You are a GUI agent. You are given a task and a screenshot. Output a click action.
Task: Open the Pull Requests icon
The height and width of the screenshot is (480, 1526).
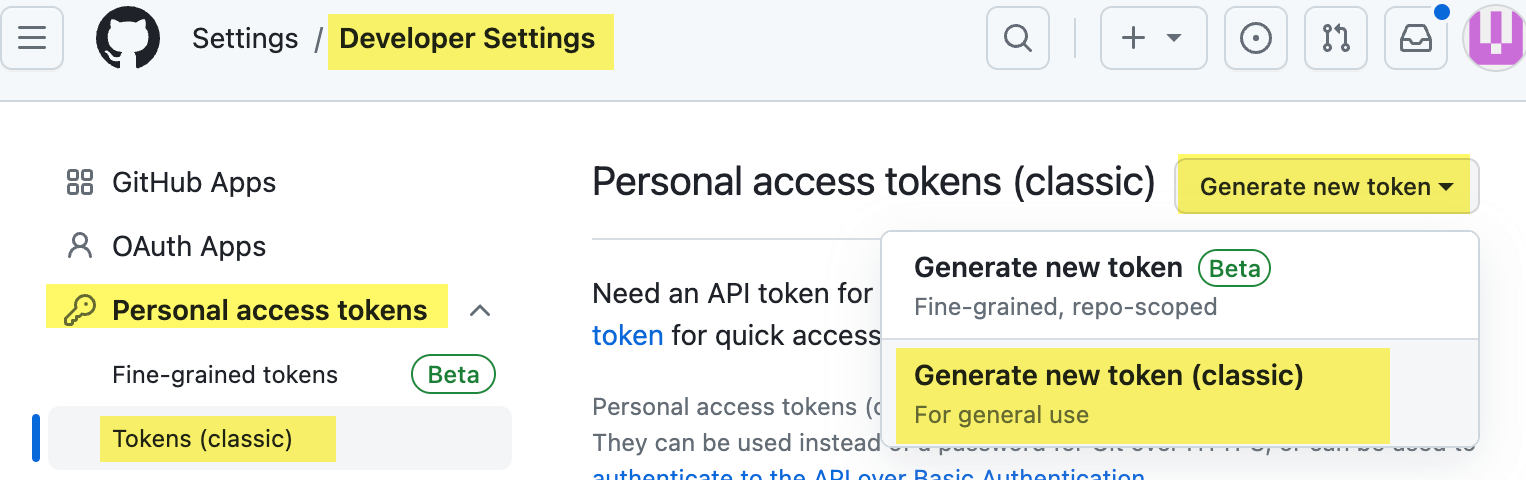pos(1336,39)
